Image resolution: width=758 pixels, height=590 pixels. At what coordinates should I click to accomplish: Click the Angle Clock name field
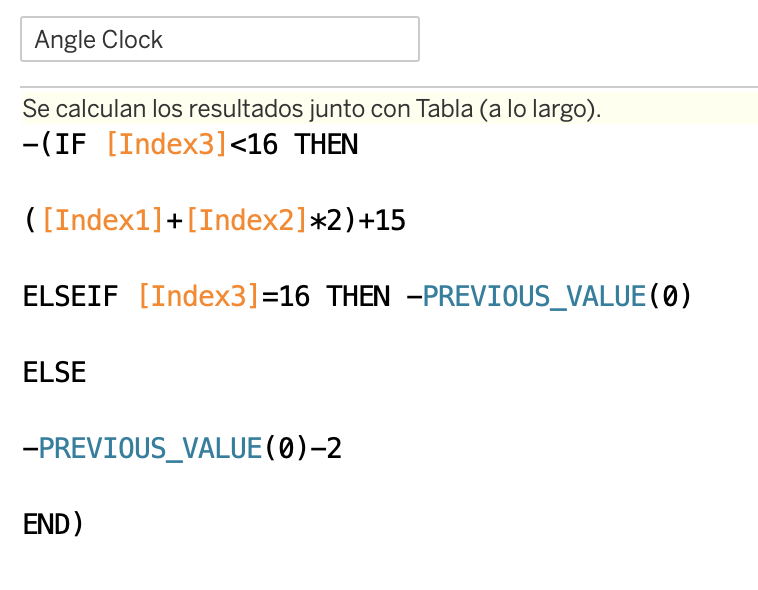[220, 39]
